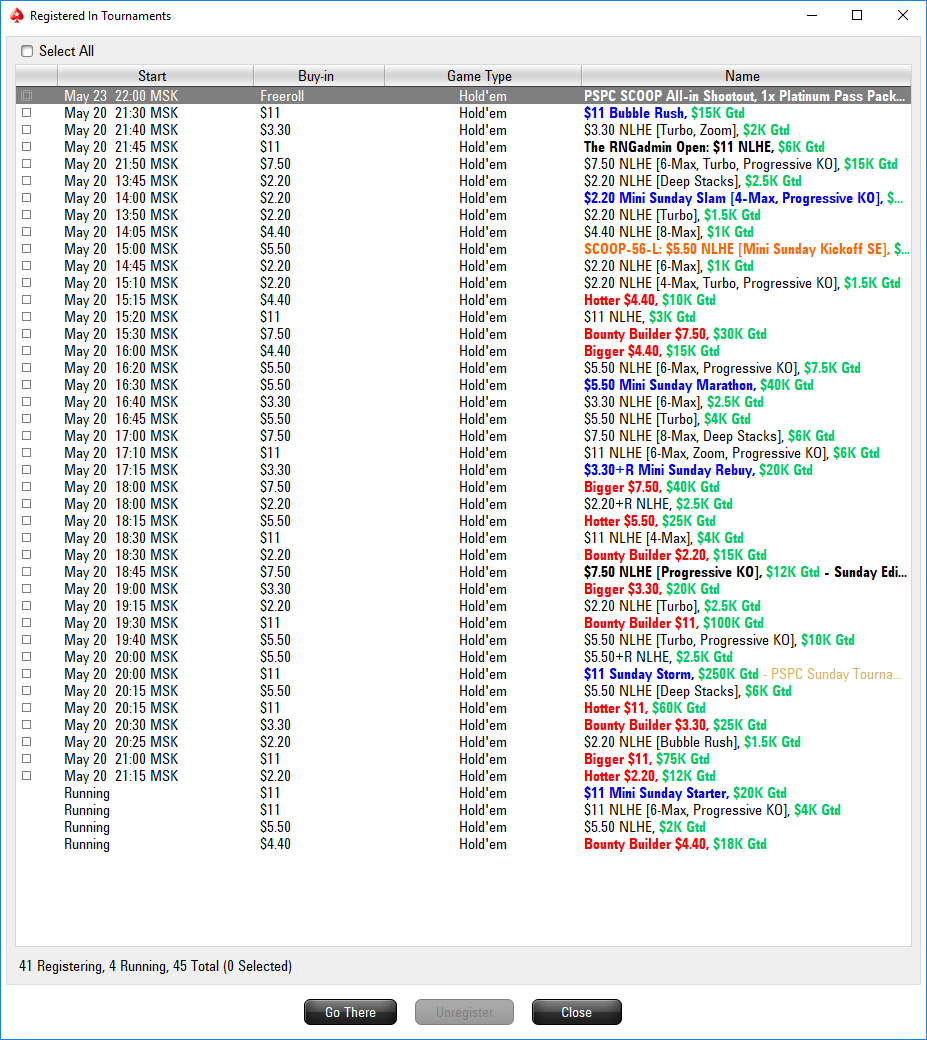
Task: Select the PSPC SCOOP All-in Shootout row
Action: 464,96
